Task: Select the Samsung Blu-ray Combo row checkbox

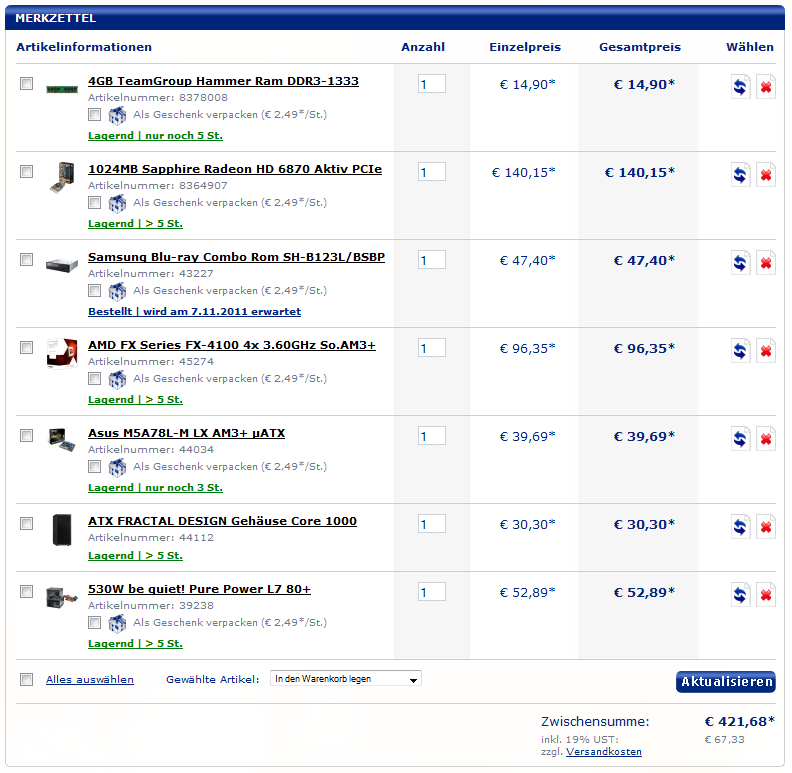Action: coord(26,259)
